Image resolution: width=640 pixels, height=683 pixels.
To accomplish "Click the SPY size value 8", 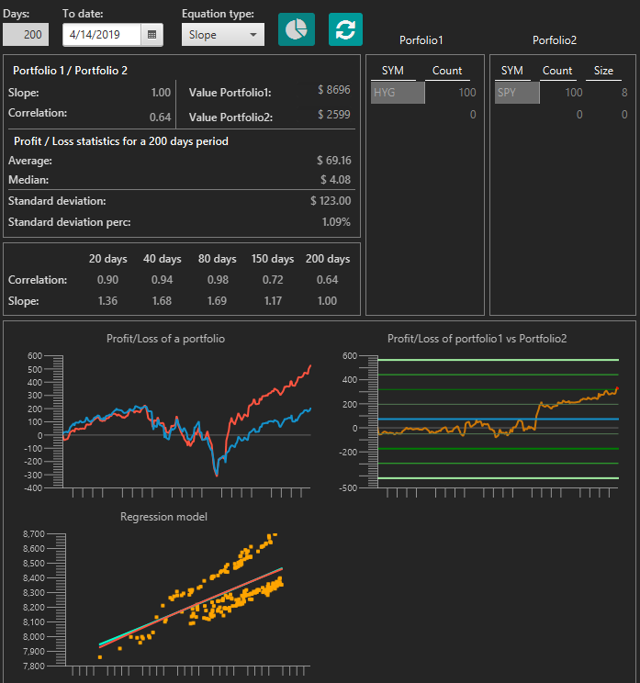I will 624,92.
